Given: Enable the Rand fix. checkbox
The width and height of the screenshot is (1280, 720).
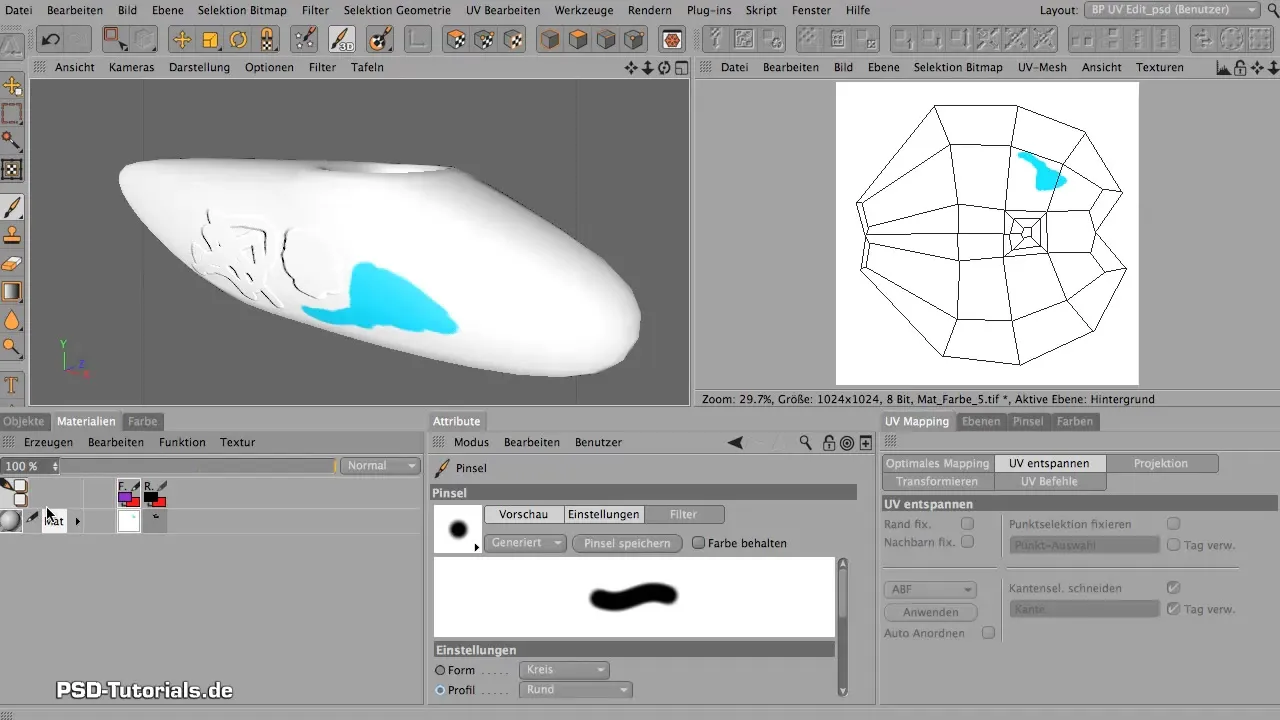Looking at the screenshot, I should coord(967,523).
